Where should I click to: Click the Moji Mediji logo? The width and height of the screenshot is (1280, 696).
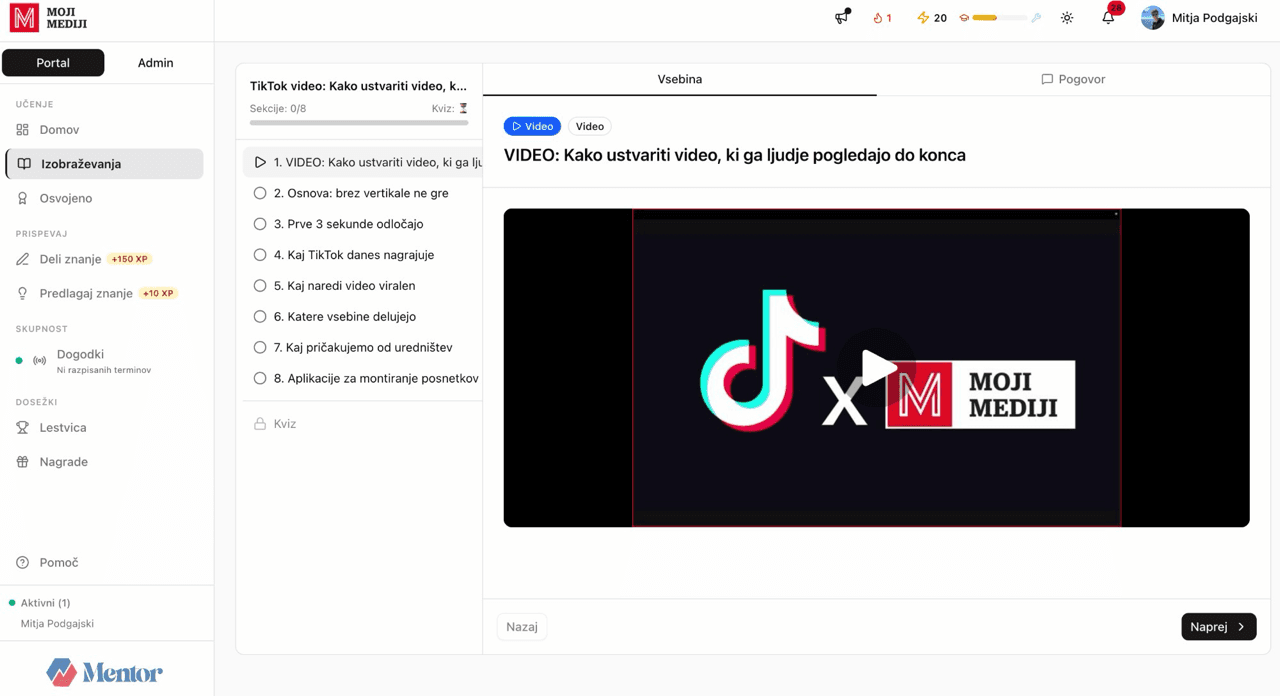tap(49, 18)
